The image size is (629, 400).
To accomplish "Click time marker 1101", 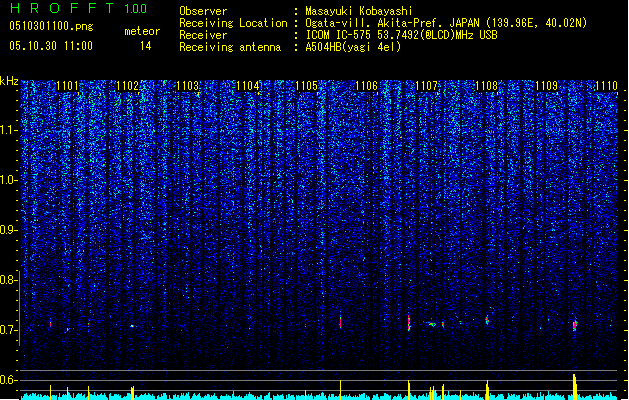I will coord(67,86).
